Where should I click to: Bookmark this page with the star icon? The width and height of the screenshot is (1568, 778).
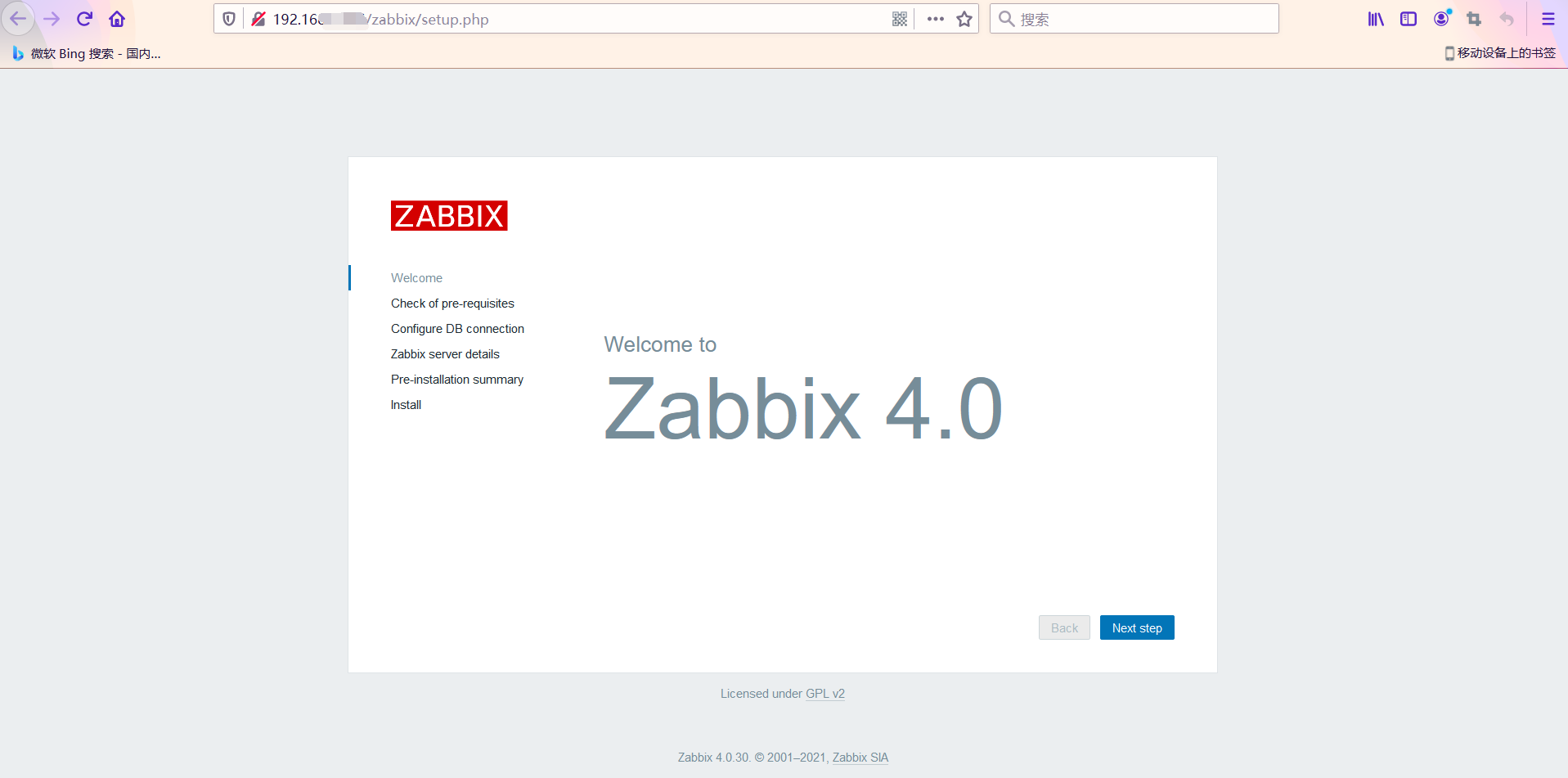click(964, 19)
